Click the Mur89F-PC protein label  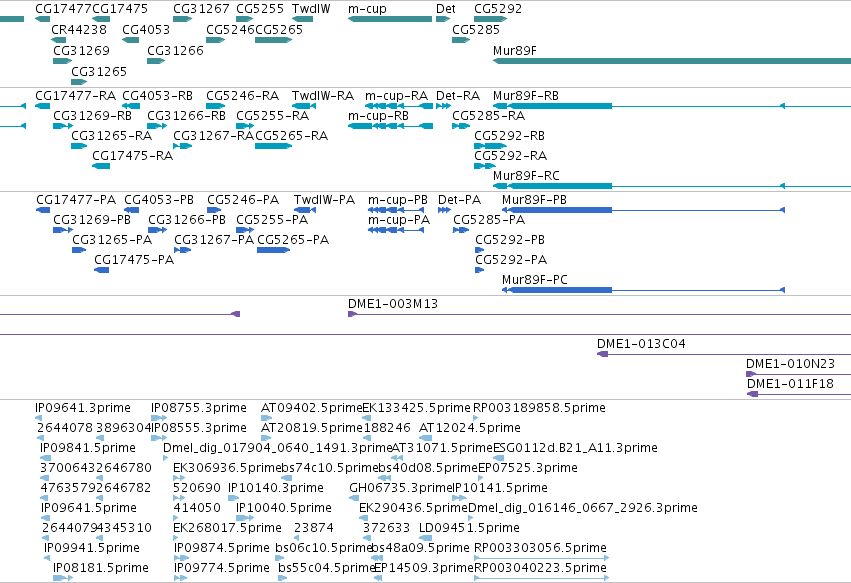click(535, 280)
